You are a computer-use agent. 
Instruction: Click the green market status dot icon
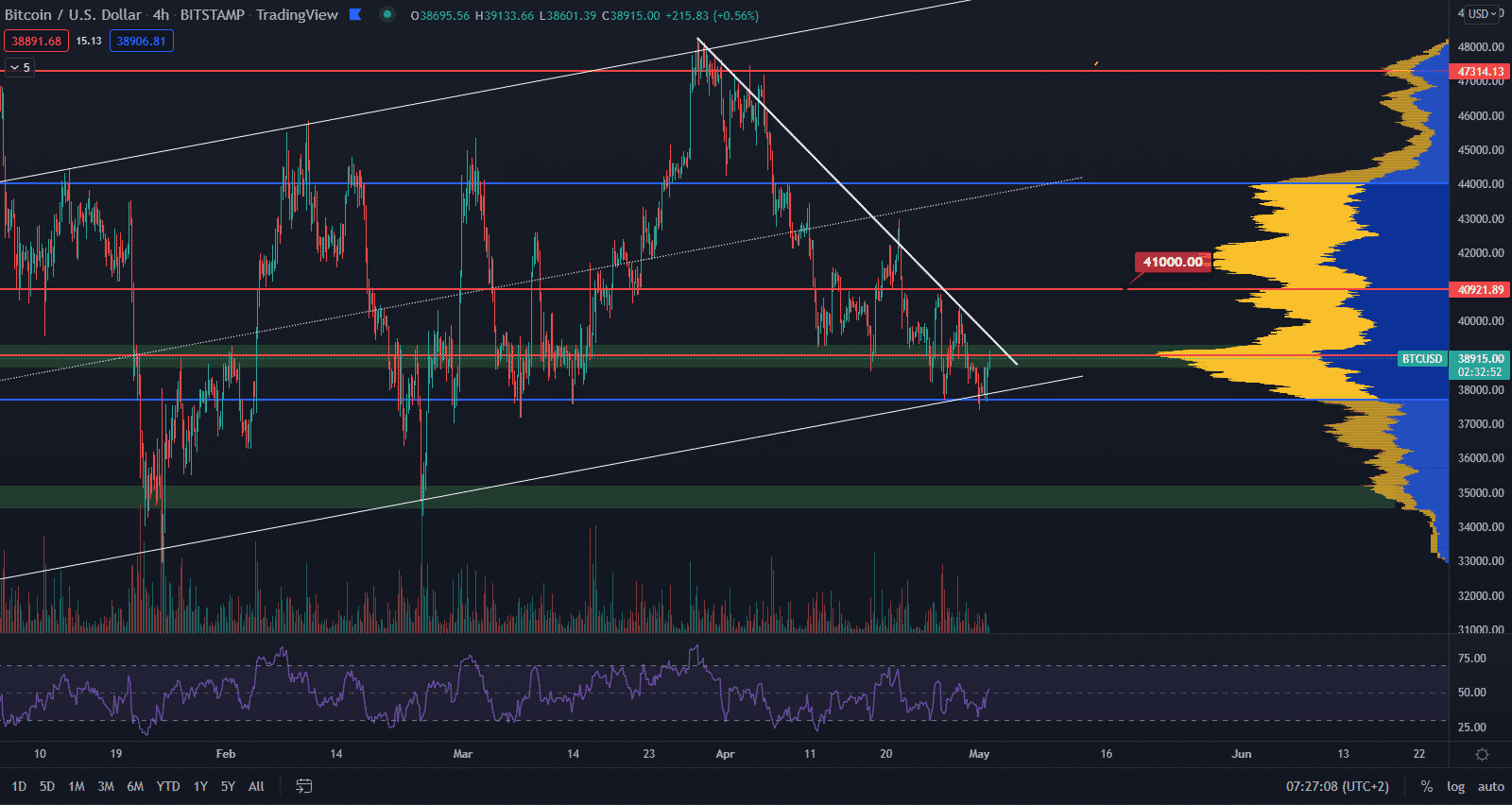pyautogui.click(x=387, y=15)
